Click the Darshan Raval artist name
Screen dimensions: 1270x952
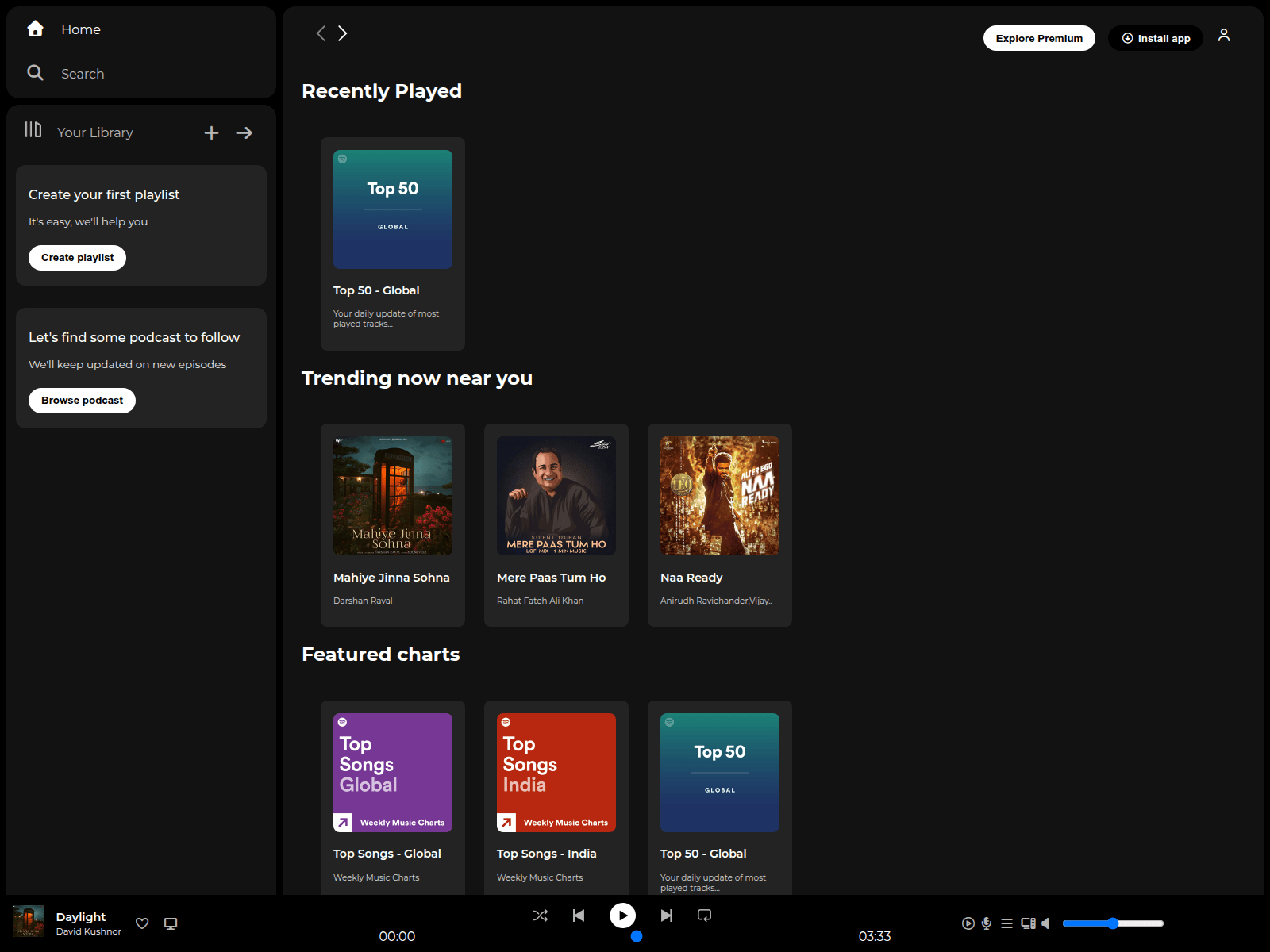(x=363, y=601)
